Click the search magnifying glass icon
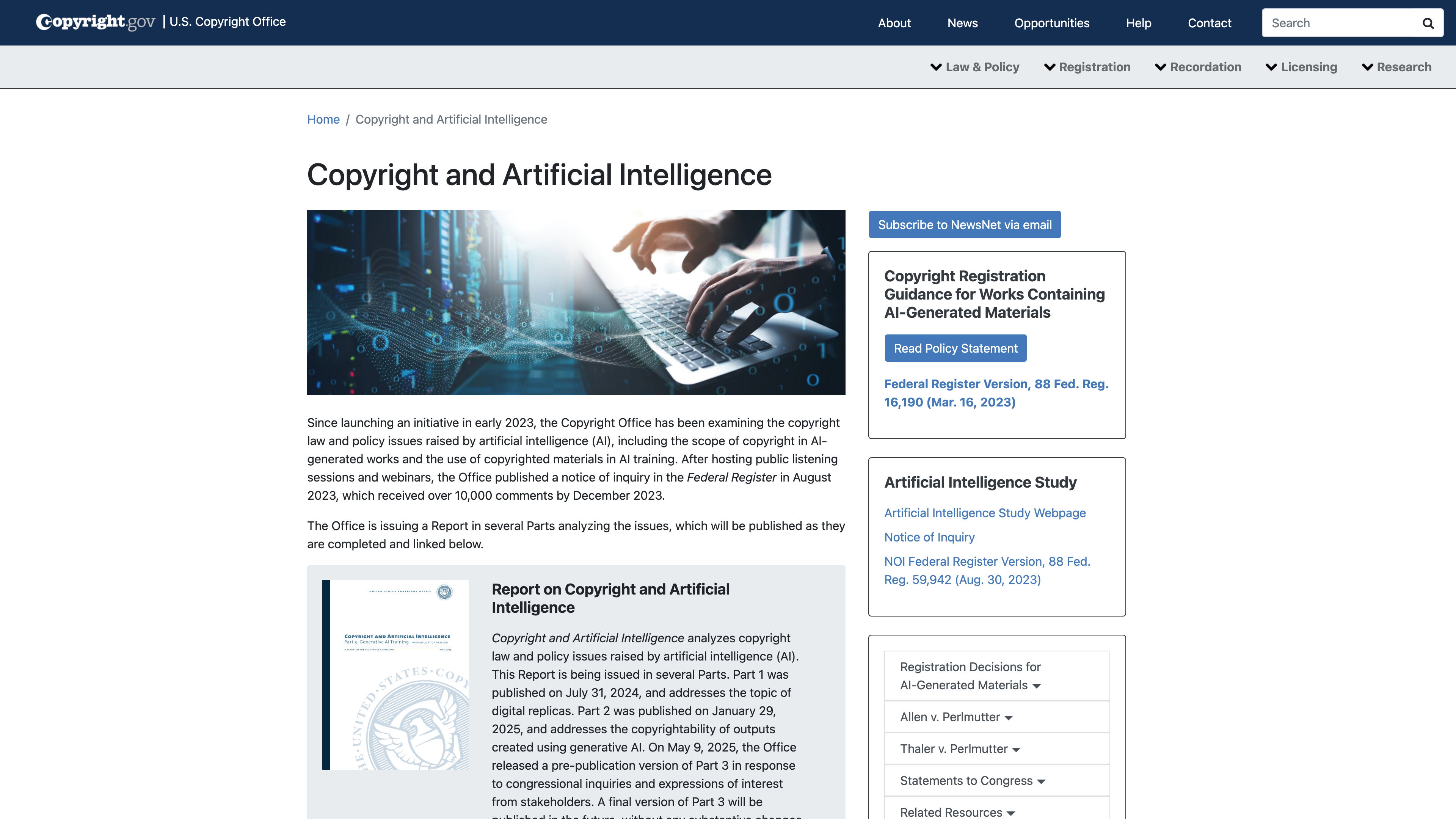This screenshot has height=819, width=1456. (1428, 23)
